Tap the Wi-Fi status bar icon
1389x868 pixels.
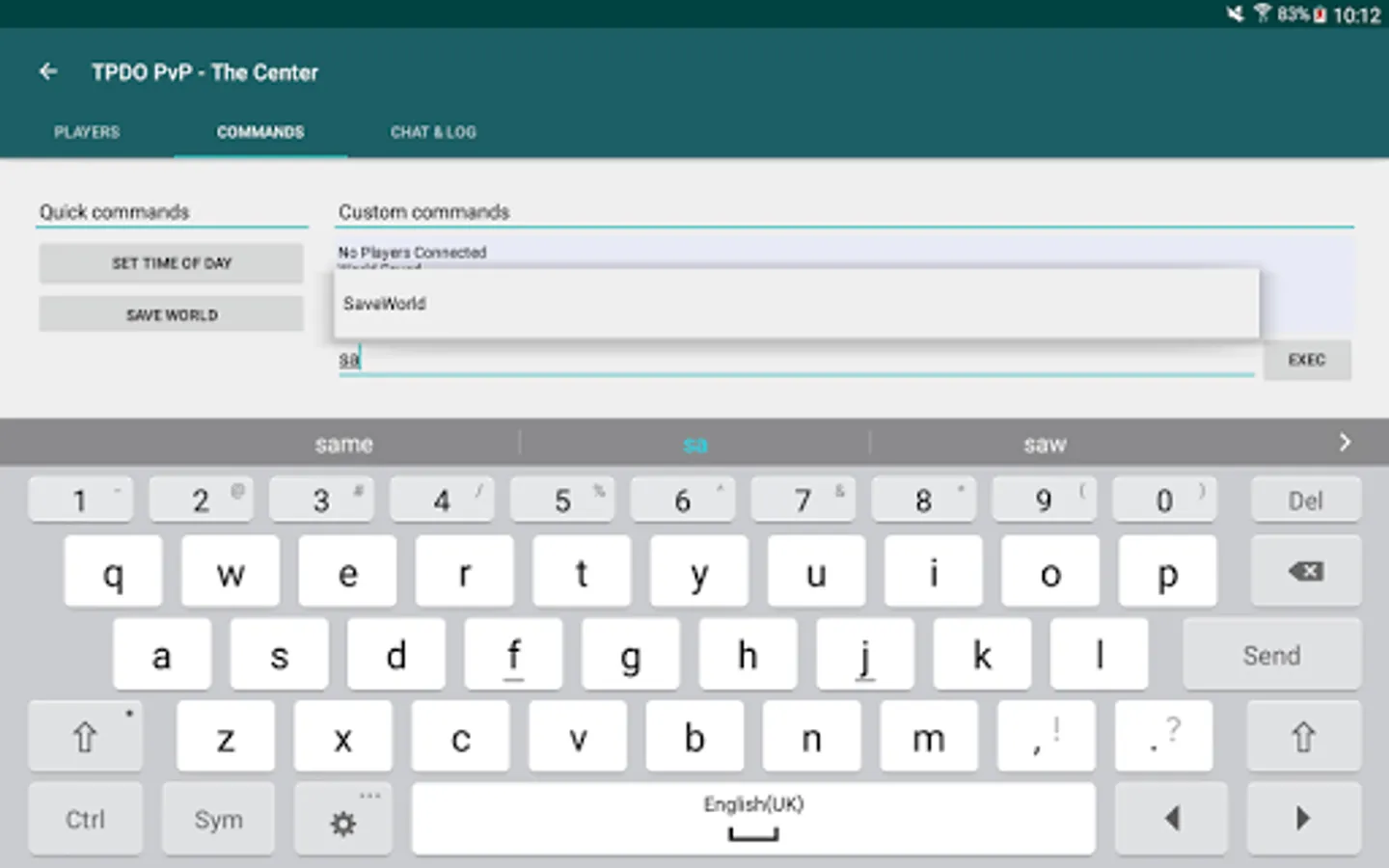tap(1264, 14)
